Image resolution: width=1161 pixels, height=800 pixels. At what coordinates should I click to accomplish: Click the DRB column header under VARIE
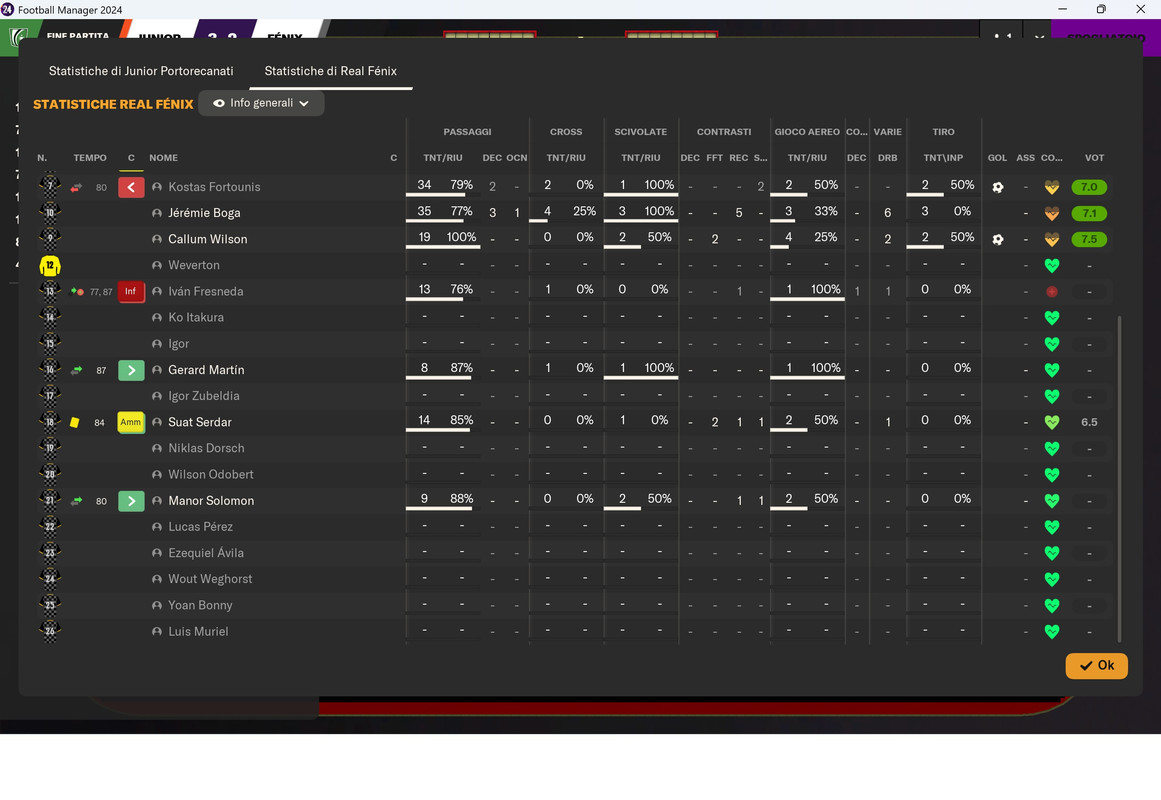pyautogui.click(x=888, y=158)
